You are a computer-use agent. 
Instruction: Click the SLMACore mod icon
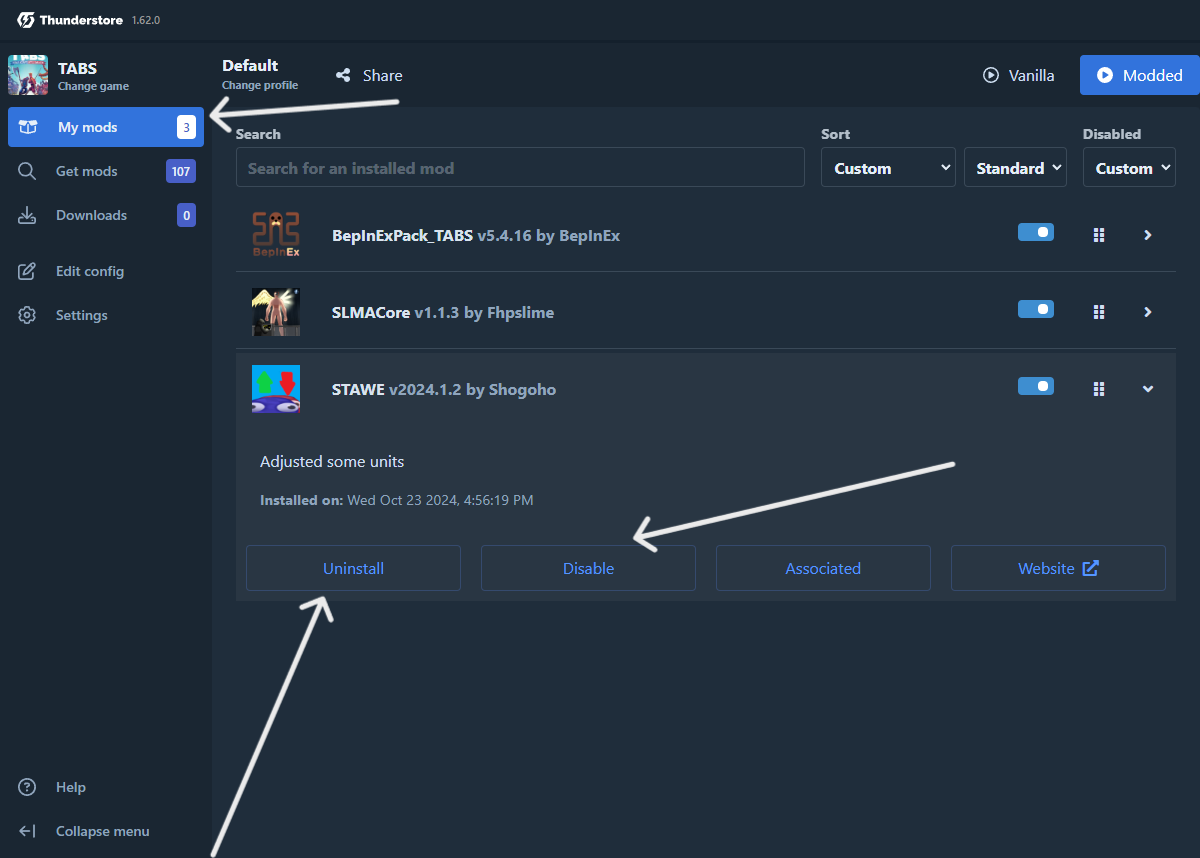coord(276,312)
